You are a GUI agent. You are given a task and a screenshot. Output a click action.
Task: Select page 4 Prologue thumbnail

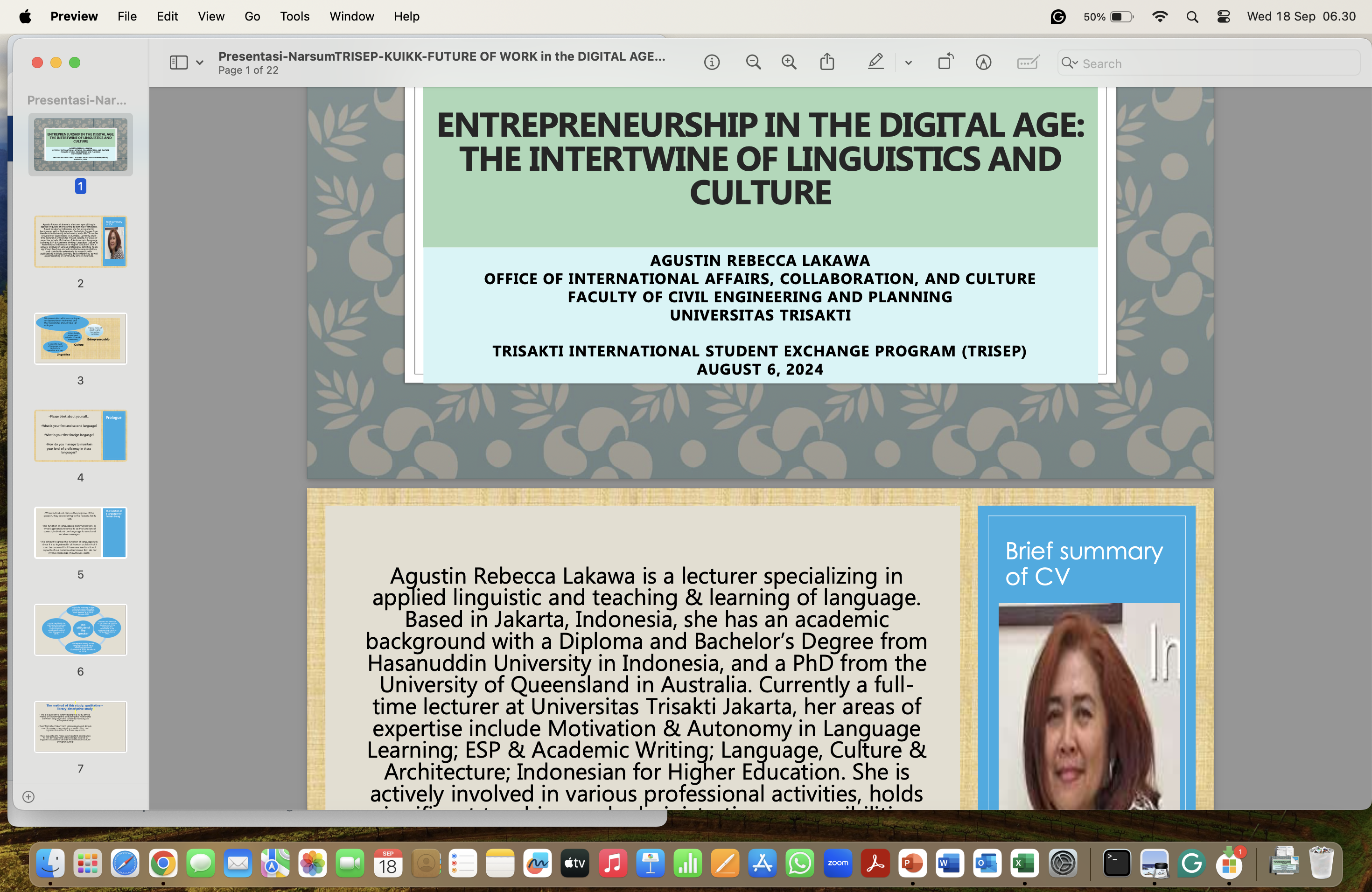pyautogui.click(x=80, y=436)
